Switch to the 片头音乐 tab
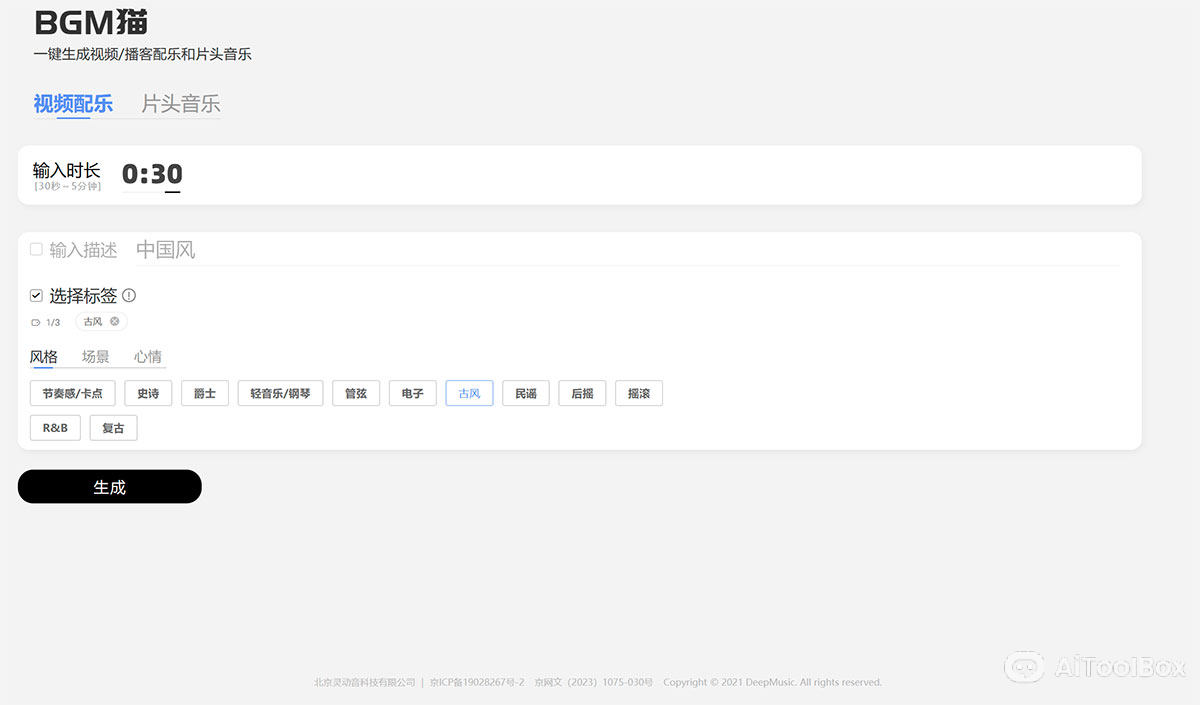Viewport: 1200px width, 705px height. tap(180, 104)
